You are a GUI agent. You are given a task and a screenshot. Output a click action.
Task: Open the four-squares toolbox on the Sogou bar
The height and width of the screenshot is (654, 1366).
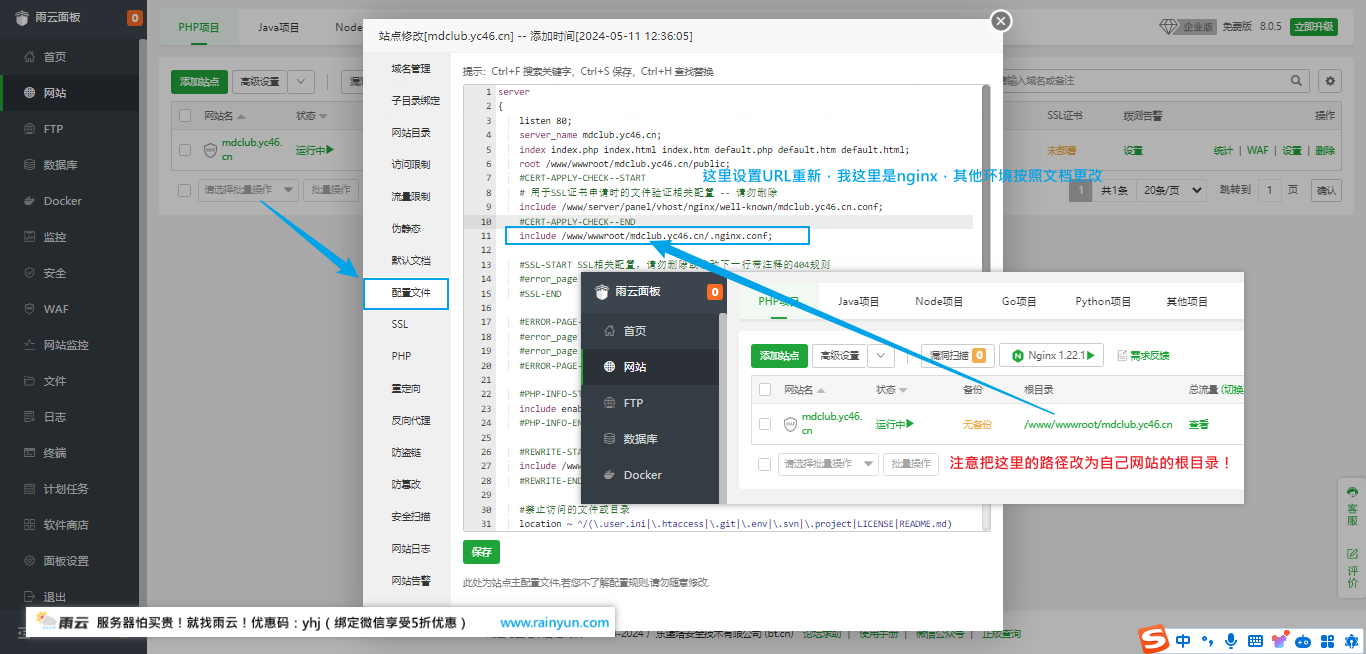(1327, 640)
